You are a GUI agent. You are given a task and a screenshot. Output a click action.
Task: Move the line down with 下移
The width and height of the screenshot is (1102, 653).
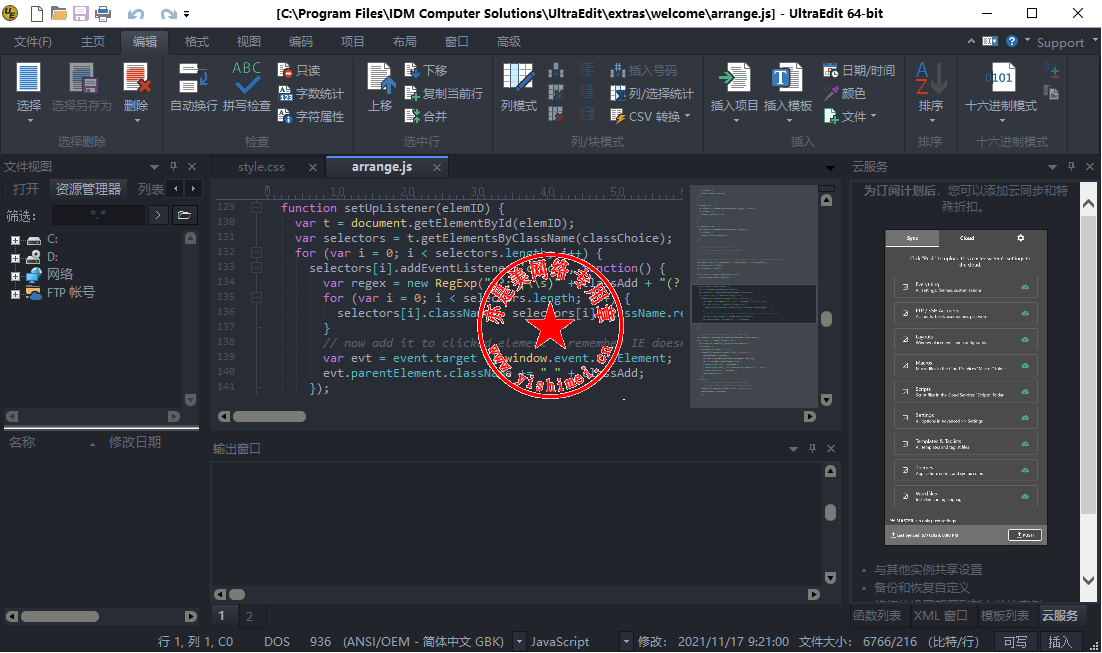[426, 70]
